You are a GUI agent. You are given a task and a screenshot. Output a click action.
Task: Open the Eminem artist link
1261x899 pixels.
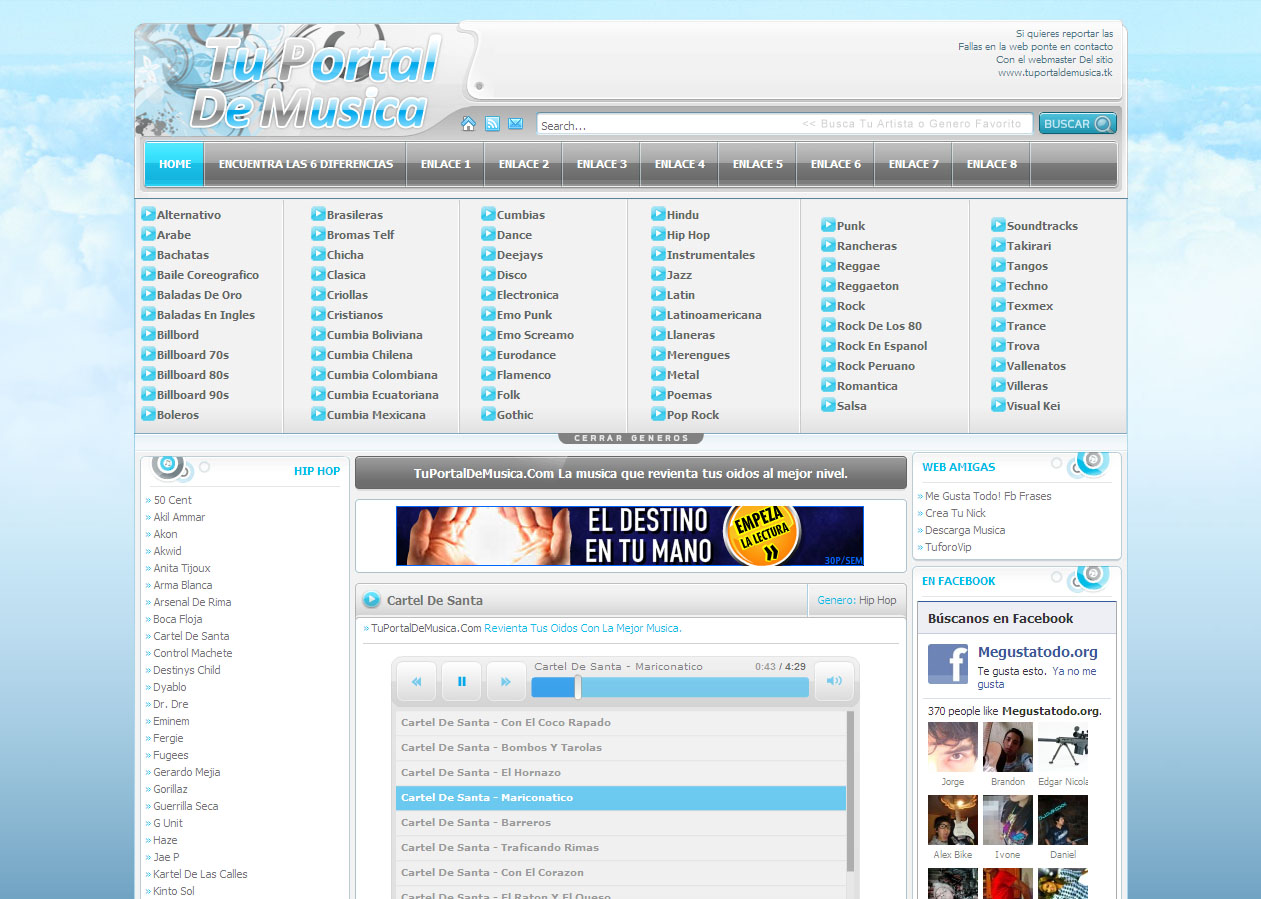click(x=171, y=721)
